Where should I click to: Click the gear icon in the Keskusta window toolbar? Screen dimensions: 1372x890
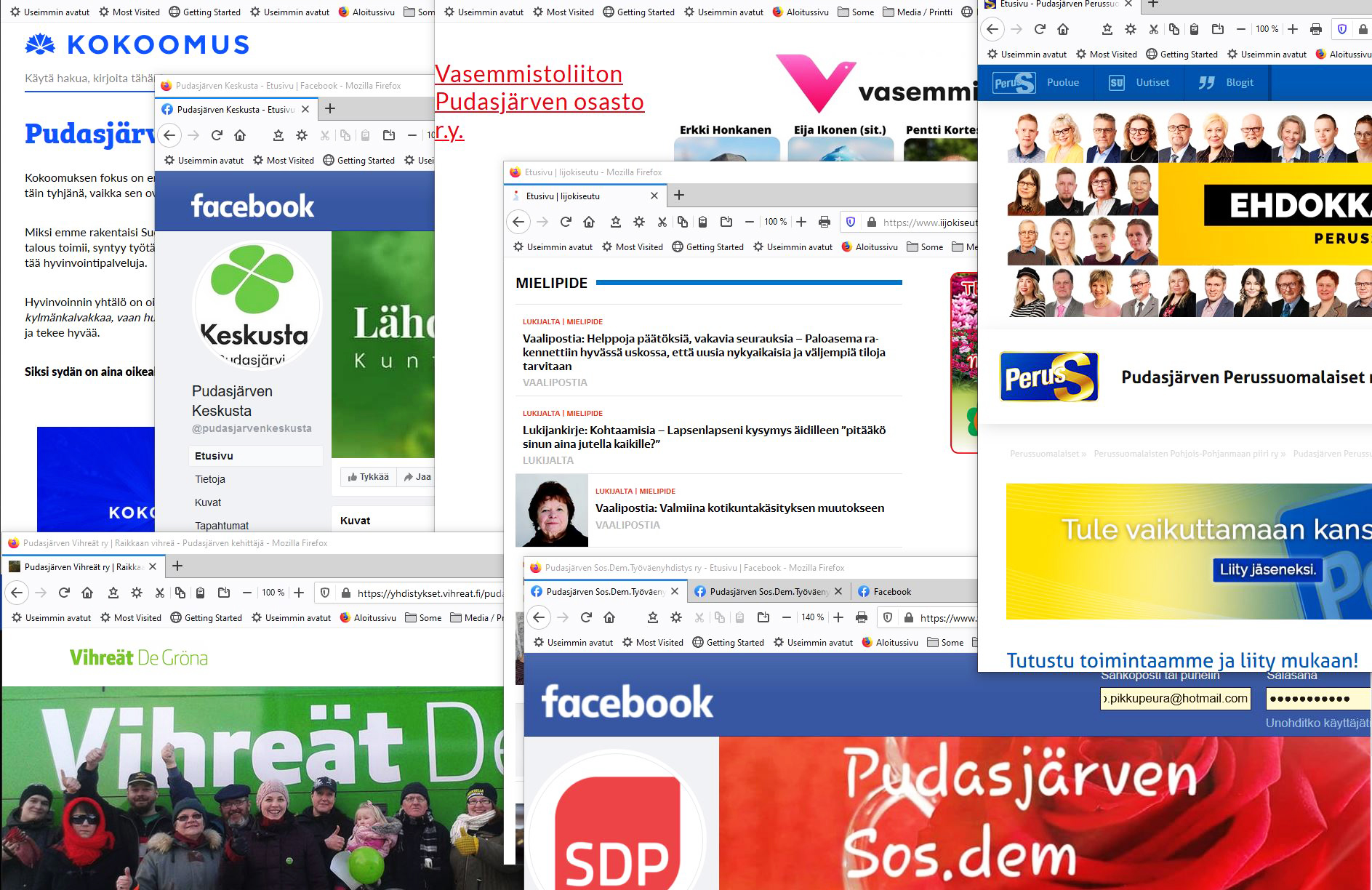(x=302, y=135)
